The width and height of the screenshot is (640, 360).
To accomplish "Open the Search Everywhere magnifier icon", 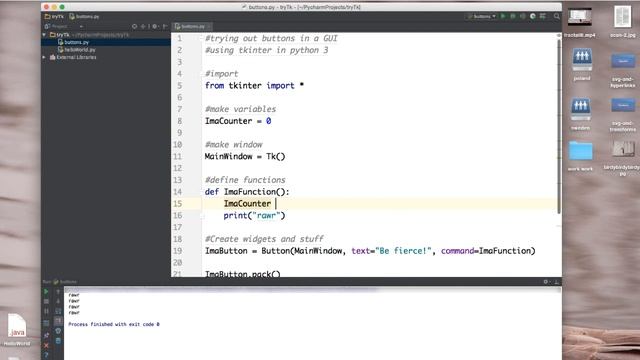I will point(556,16).
